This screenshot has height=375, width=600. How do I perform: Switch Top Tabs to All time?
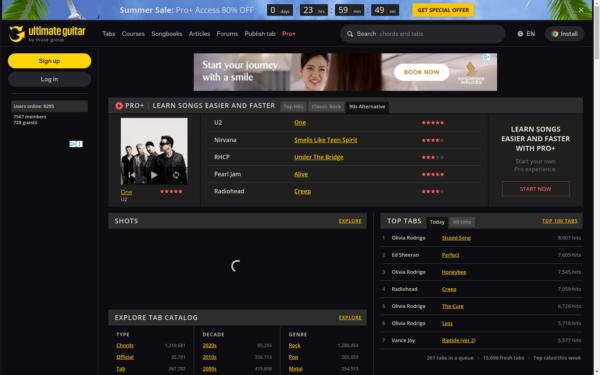[462, 222]
